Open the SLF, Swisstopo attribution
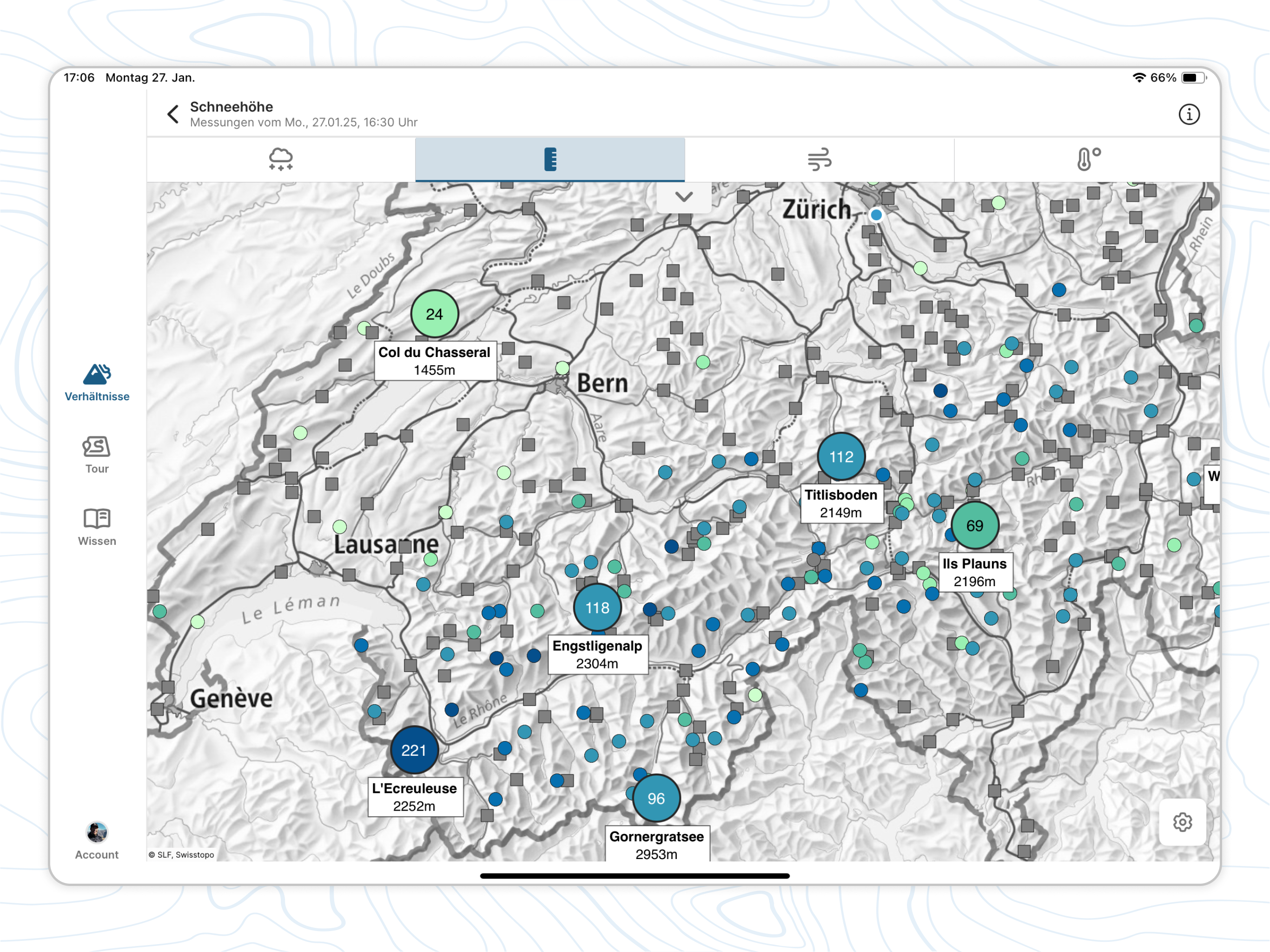Image resolution: width=1270 pixels, height=952 pixels. click(181, 854)
